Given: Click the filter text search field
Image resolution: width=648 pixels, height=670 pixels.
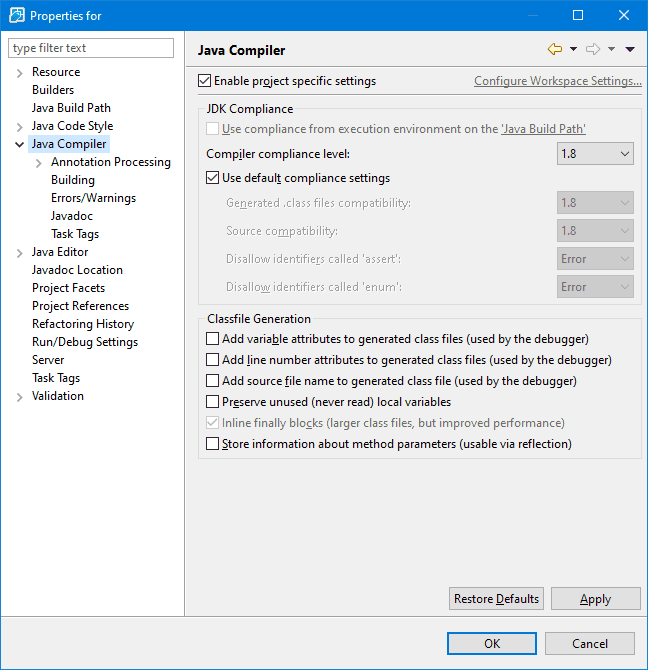Looking at the screenshot, I should tap(91, 48).
